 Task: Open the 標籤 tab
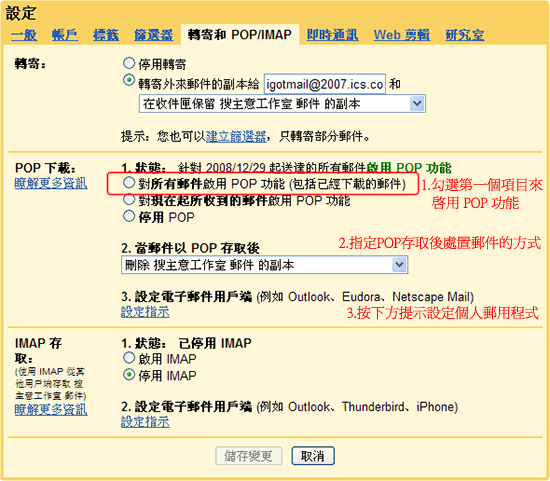pyautogui.click(x=106, y=35)
